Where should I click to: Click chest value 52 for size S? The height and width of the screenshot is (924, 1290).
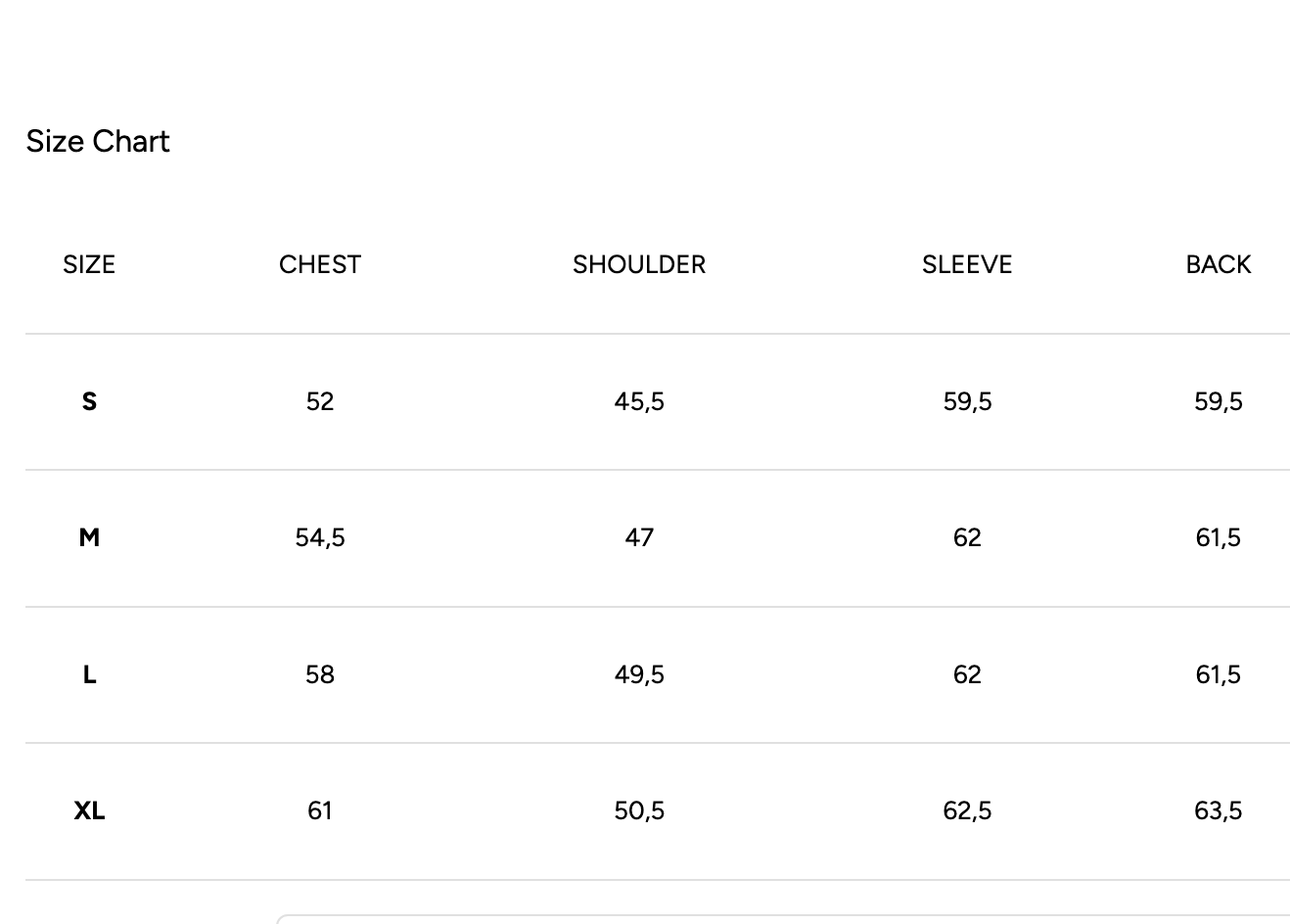(320, 402)
